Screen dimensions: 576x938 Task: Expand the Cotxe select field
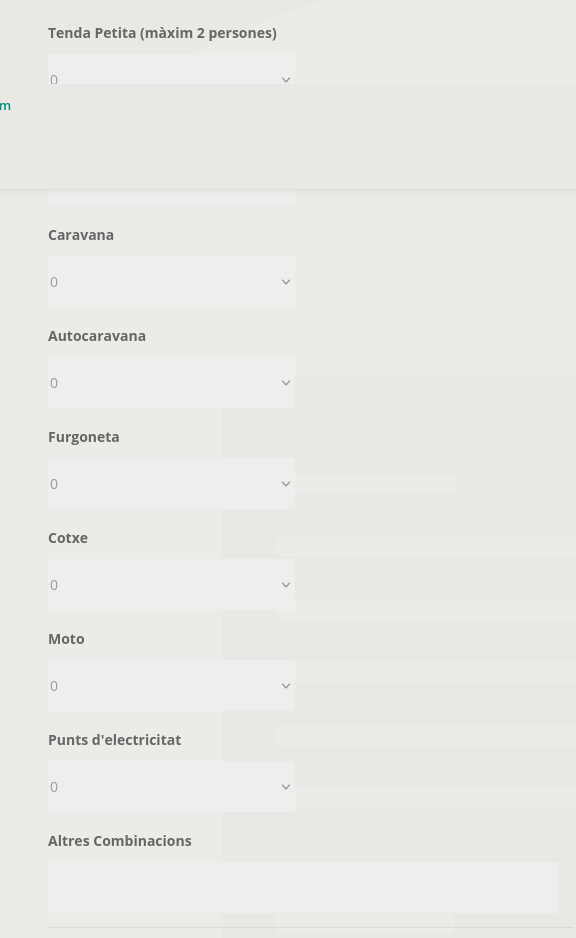coord(171,585)
